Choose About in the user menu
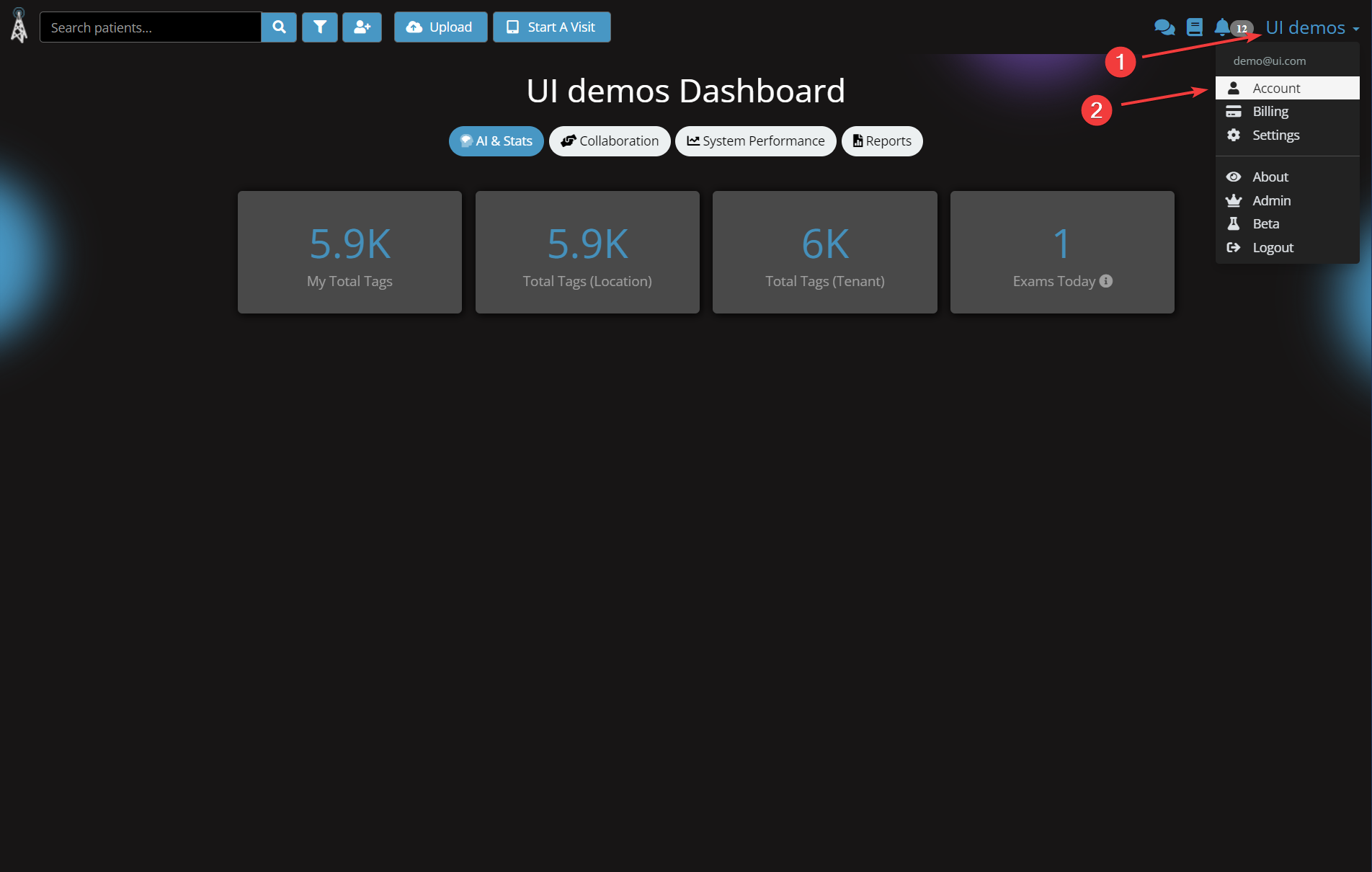The height and width of the screenshot is (872, 1372). click(x=1288, y=177)
